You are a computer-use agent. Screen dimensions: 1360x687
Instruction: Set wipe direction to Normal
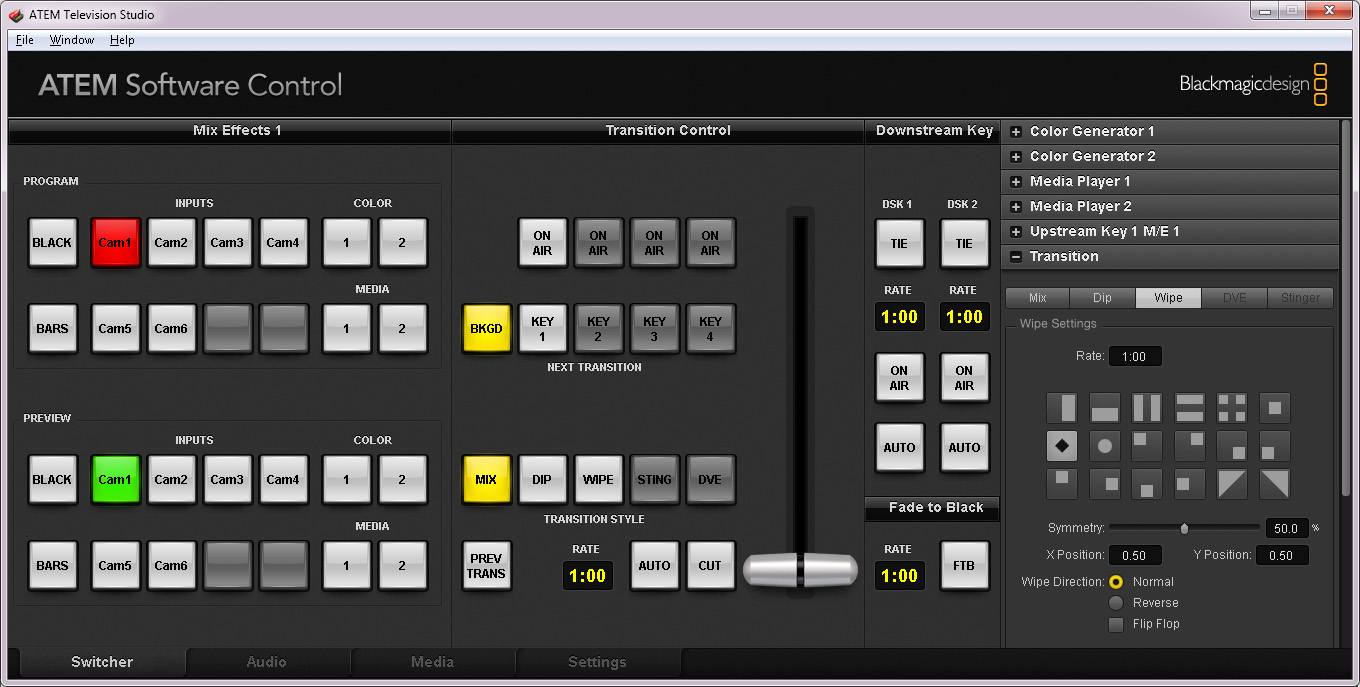1116,582
